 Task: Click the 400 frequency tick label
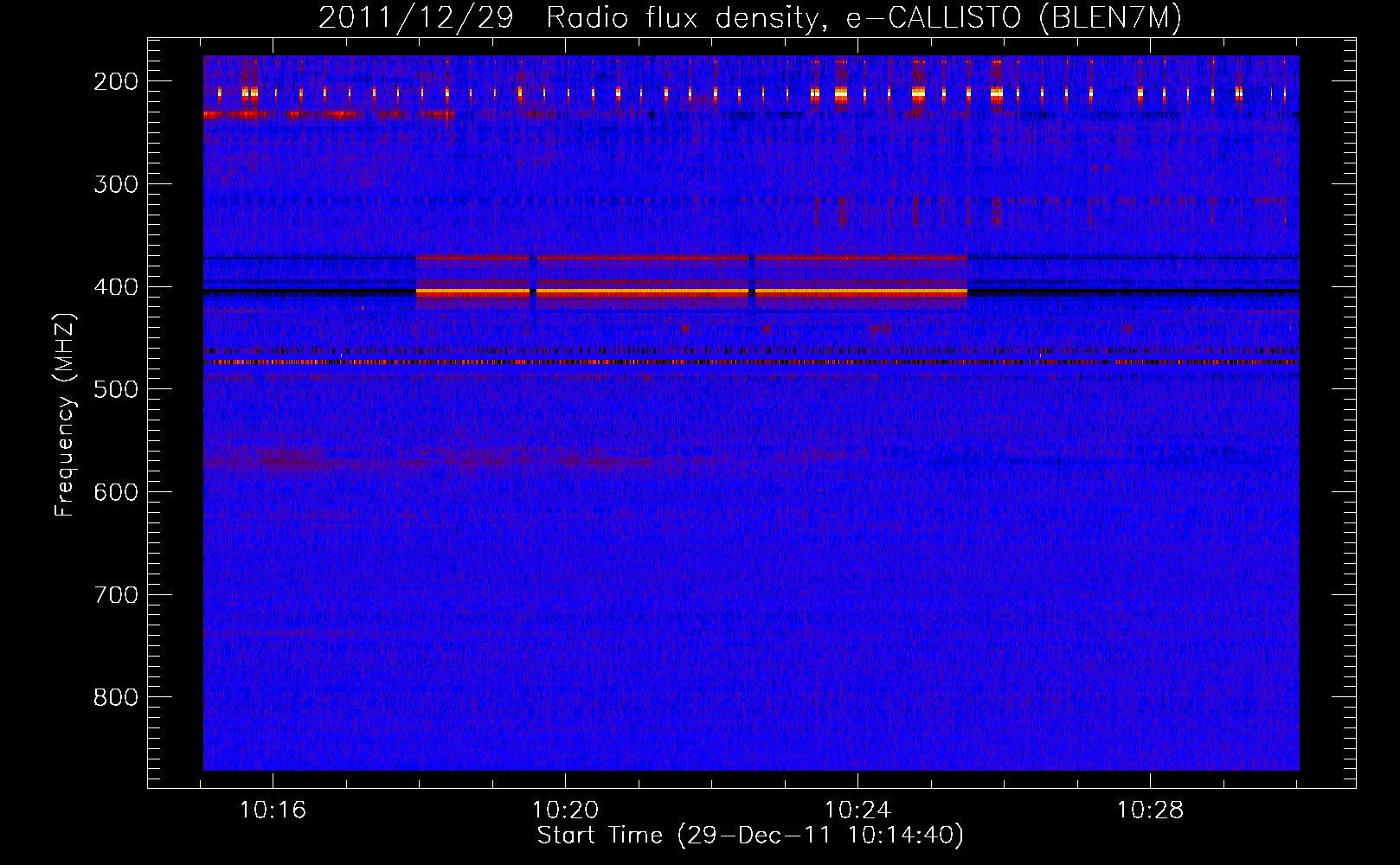[116, 287]
